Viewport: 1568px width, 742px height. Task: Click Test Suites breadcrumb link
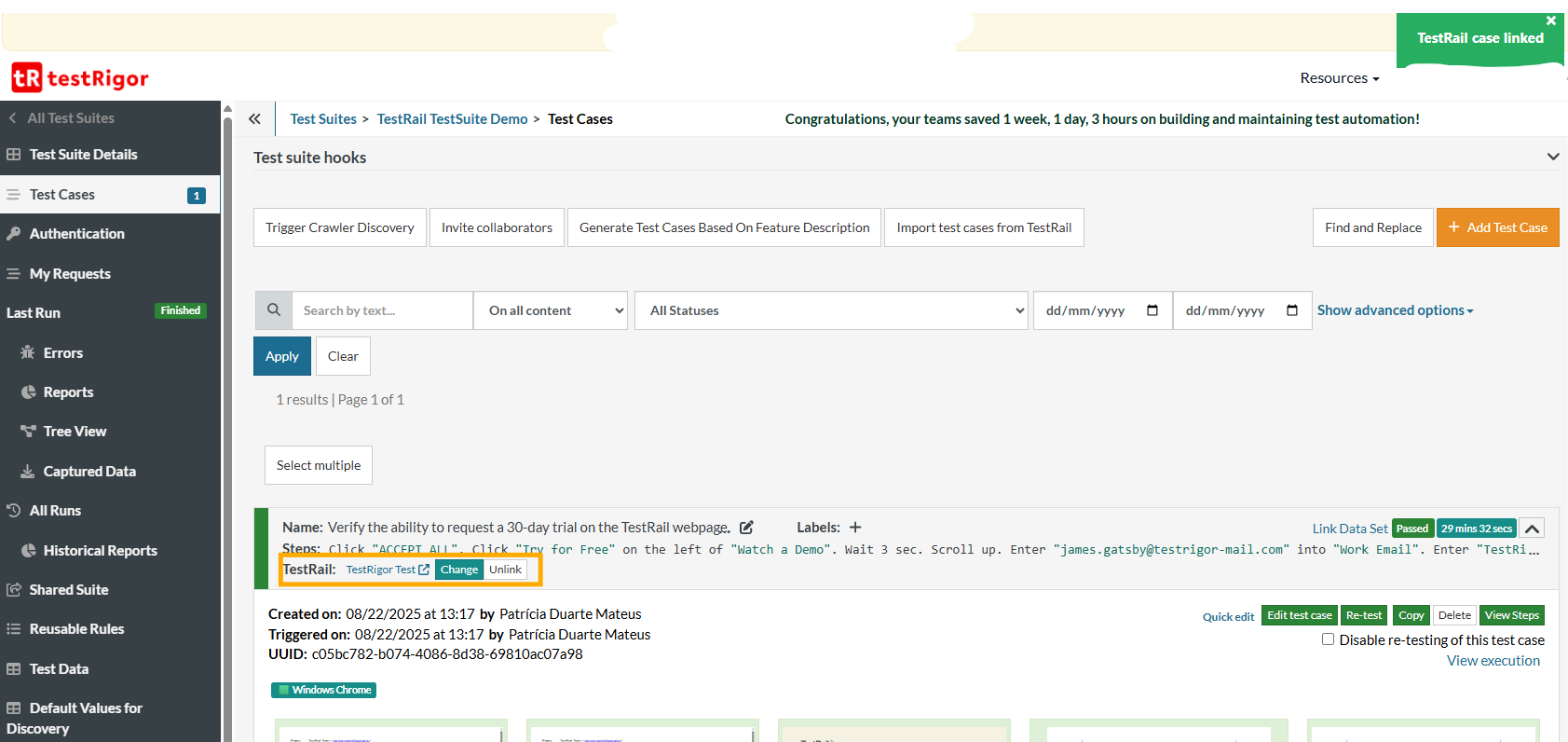(323, 119)
